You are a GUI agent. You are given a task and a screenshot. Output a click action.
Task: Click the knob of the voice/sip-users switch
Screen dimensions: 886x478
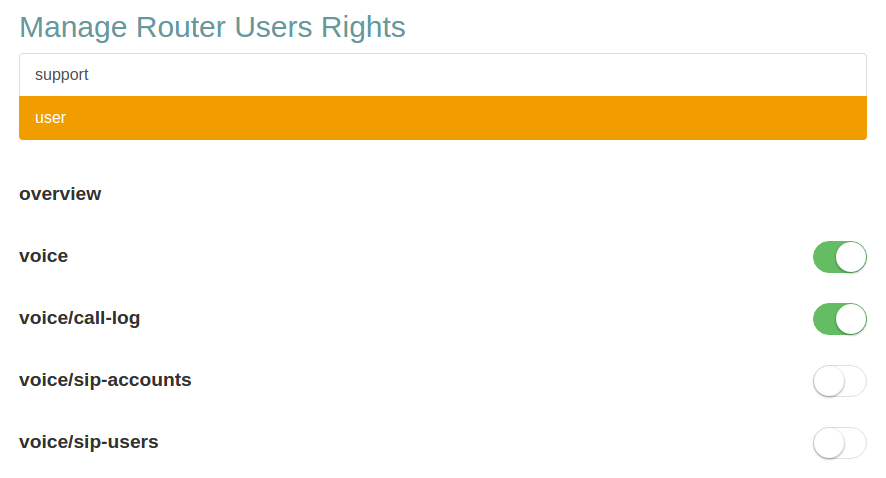pos(829,443)
